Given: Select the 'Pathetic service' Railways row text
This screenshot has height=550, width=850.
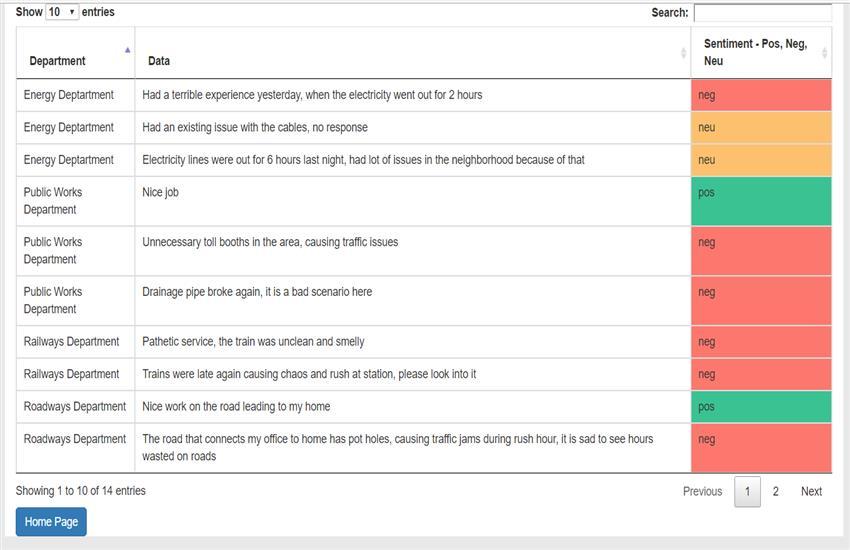Looking at the screenshot, I should pos(253,342).
